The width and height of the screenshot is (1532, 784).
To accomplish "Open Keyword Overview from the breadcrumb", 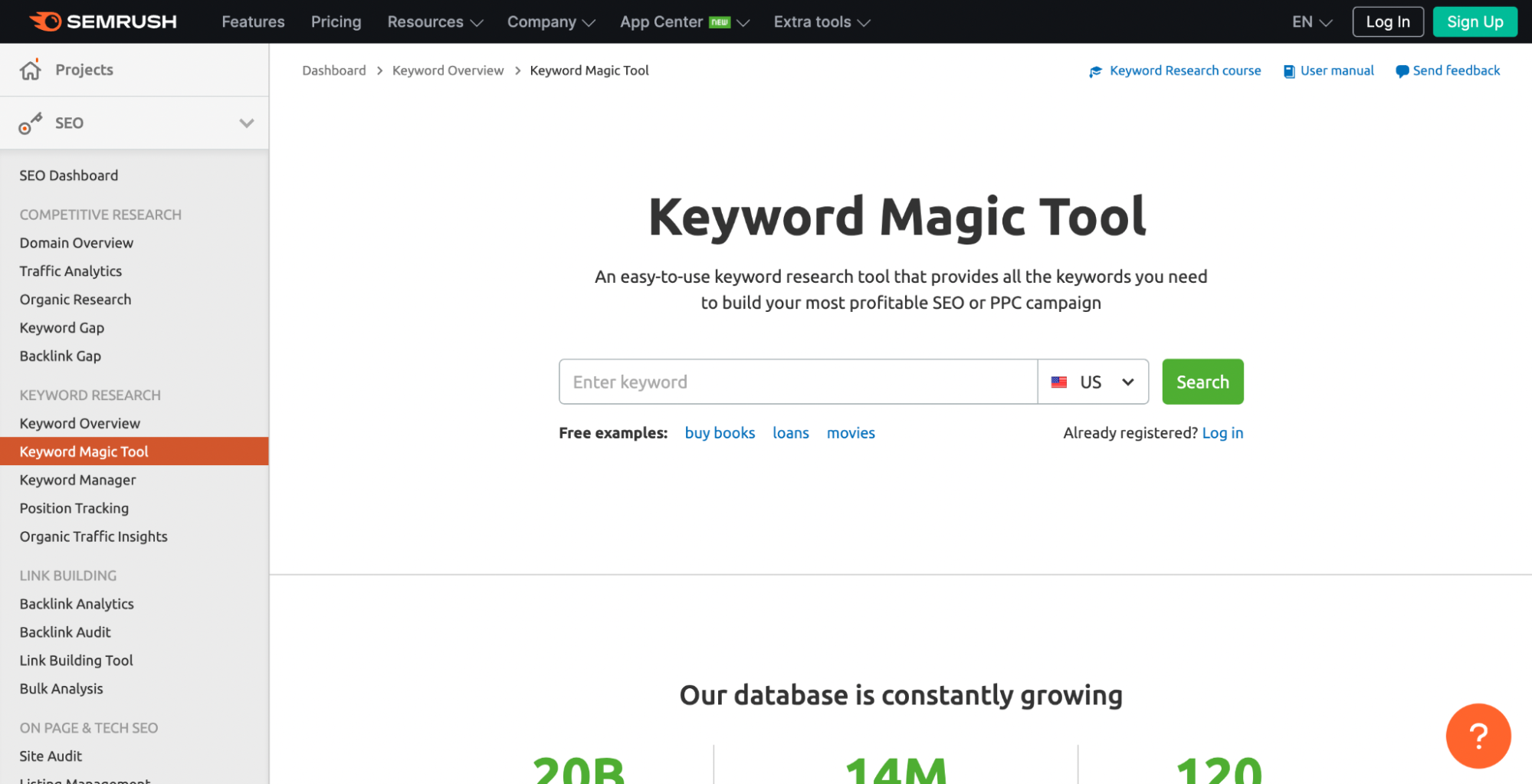I will pyautogui.click(x=448, y=70).
